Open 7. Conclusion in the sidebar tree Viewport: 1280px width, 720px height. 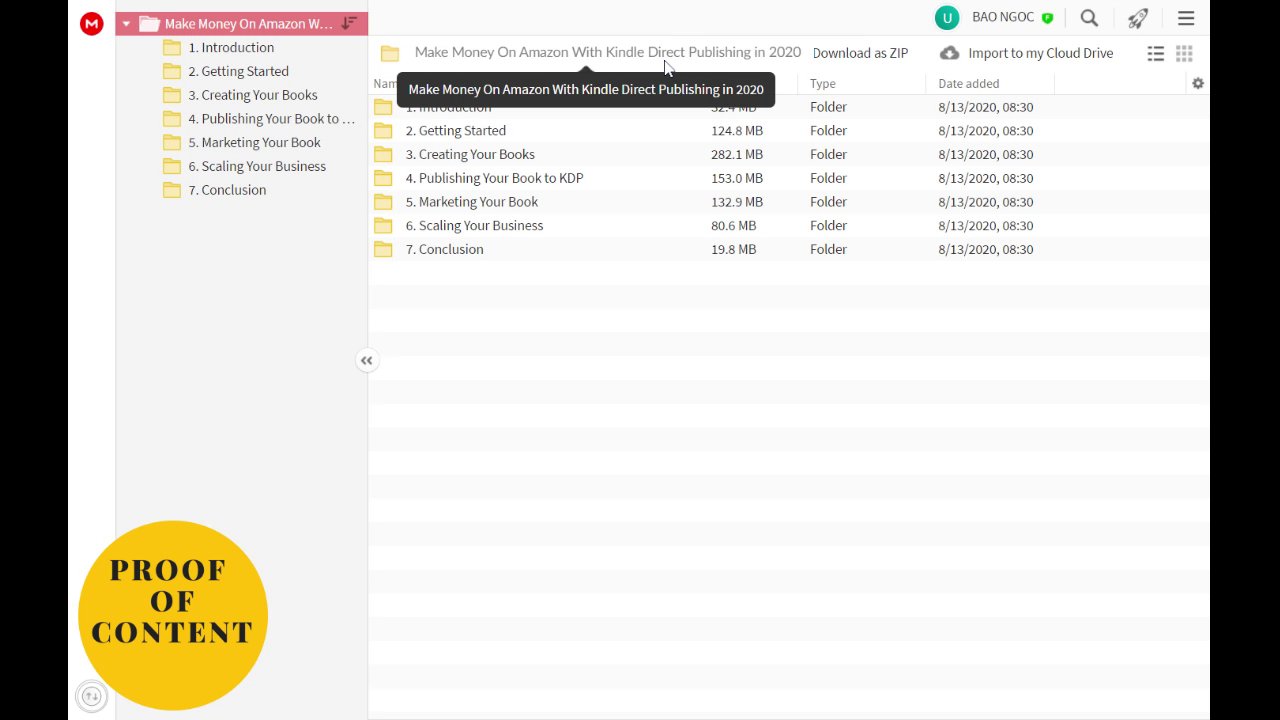[227, 190]
